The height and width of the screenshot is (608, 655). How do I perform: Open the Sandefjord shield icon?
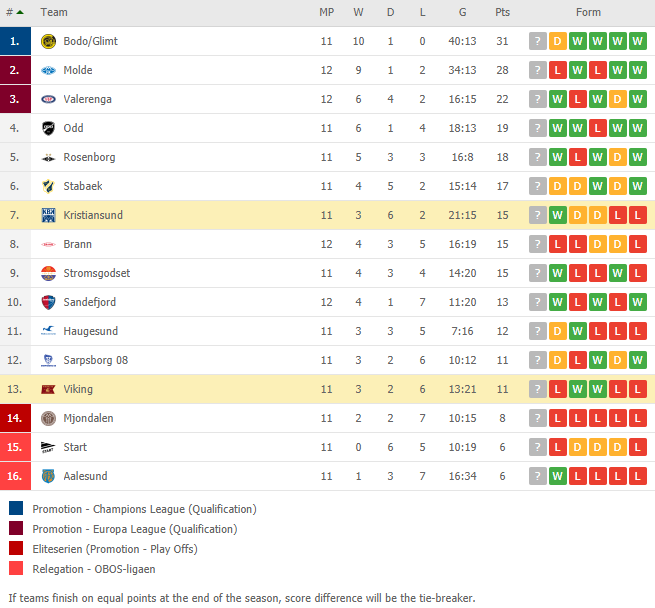[x=48, y=302]
